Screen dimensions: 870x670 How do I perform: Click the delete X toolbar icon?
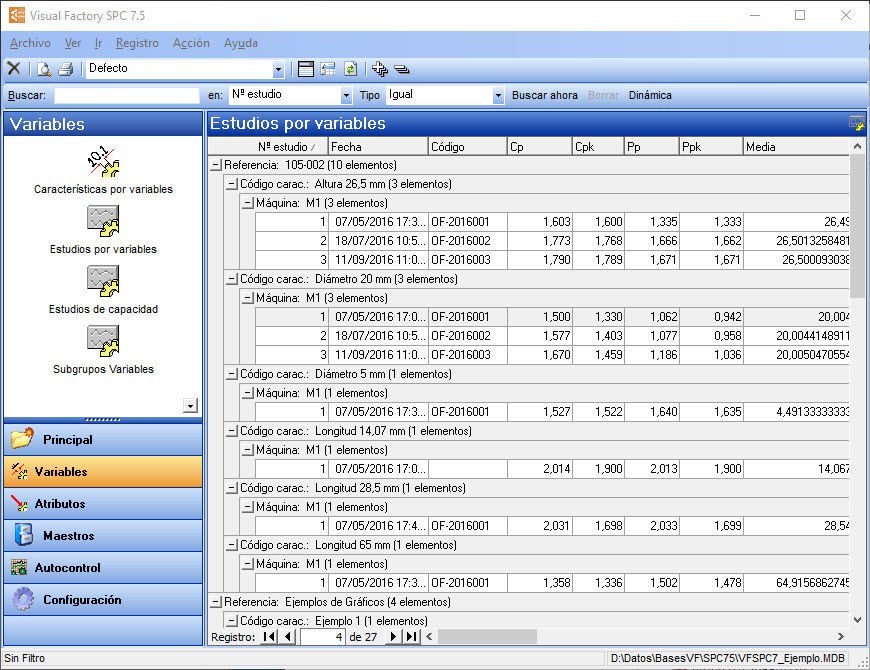coord(14,69)
